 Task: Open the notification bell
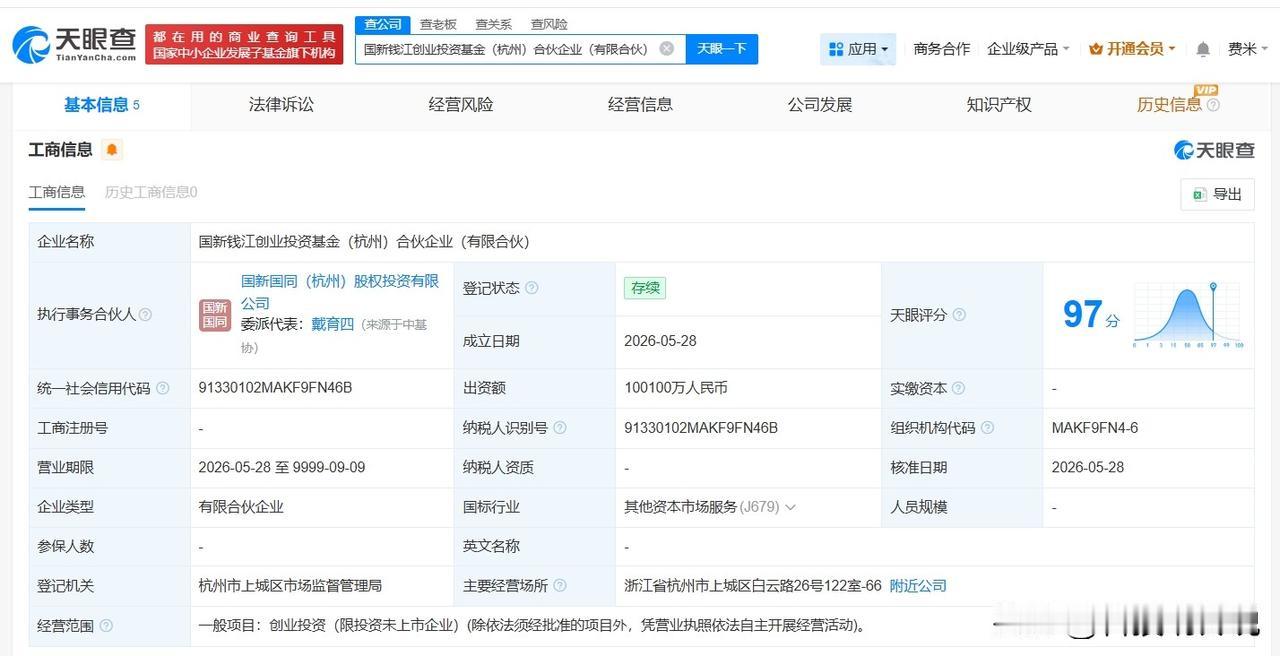(x=1203, y=49)
